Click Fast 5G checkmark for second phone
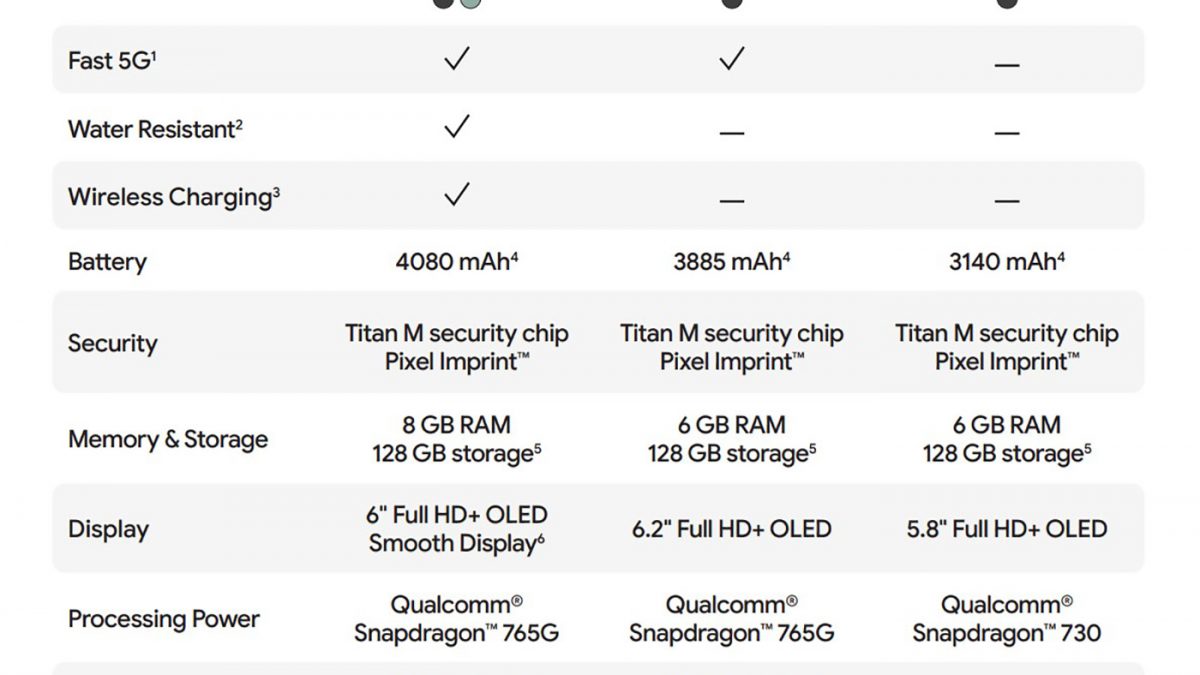Image resolution: width=1200 pixels, height=675 pixels. pyautogui.click(x=732, y=60)
